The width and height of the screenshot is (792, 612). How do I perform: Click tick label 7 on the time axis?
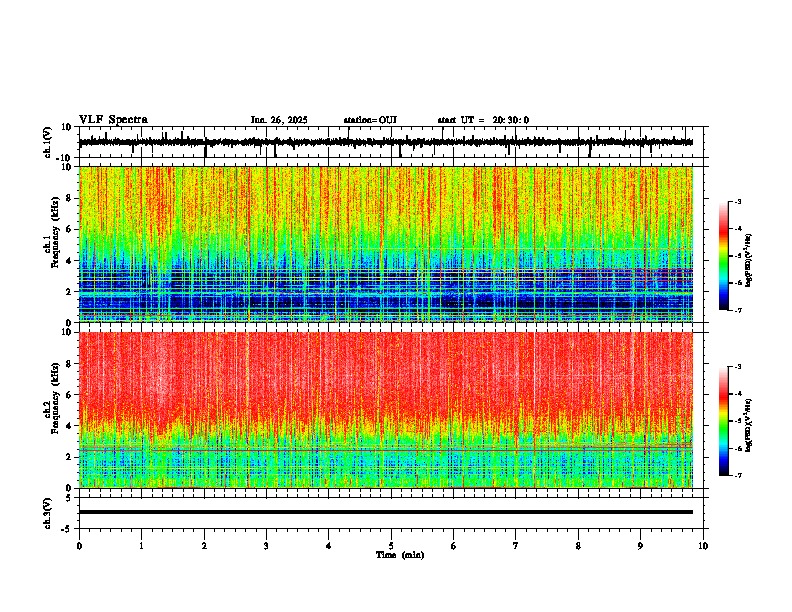click(516, 546)
